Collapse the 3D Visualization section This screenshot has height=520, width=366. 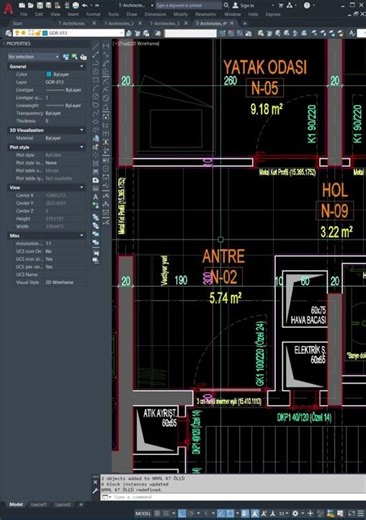click(82, 130)
